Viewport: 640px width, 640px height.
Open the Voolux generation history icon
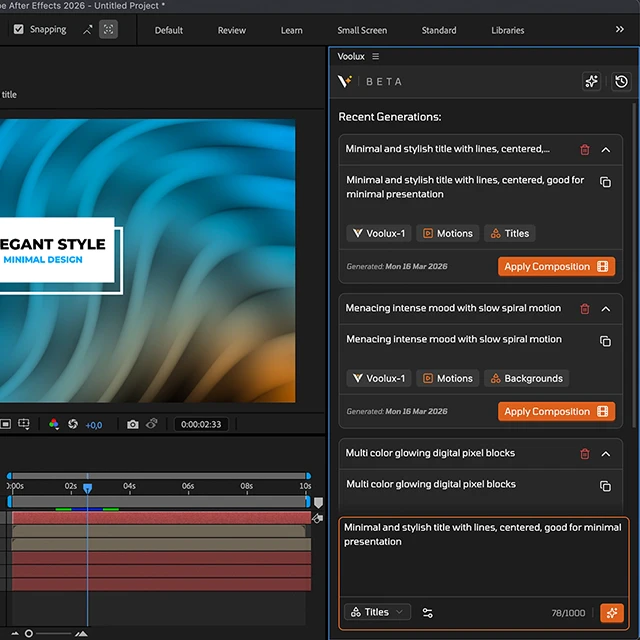[x=621, y=81]
